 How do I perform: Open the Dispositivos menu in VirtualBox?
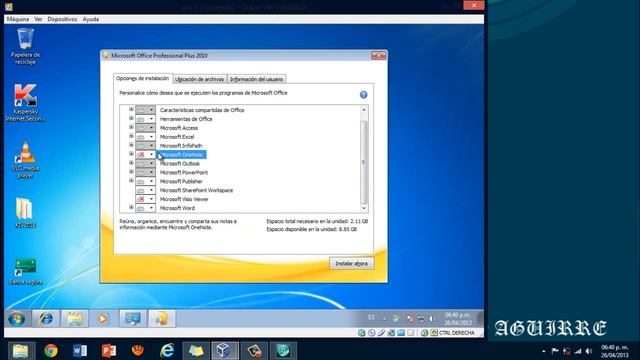pyautogui.click(x=62, y=19)
